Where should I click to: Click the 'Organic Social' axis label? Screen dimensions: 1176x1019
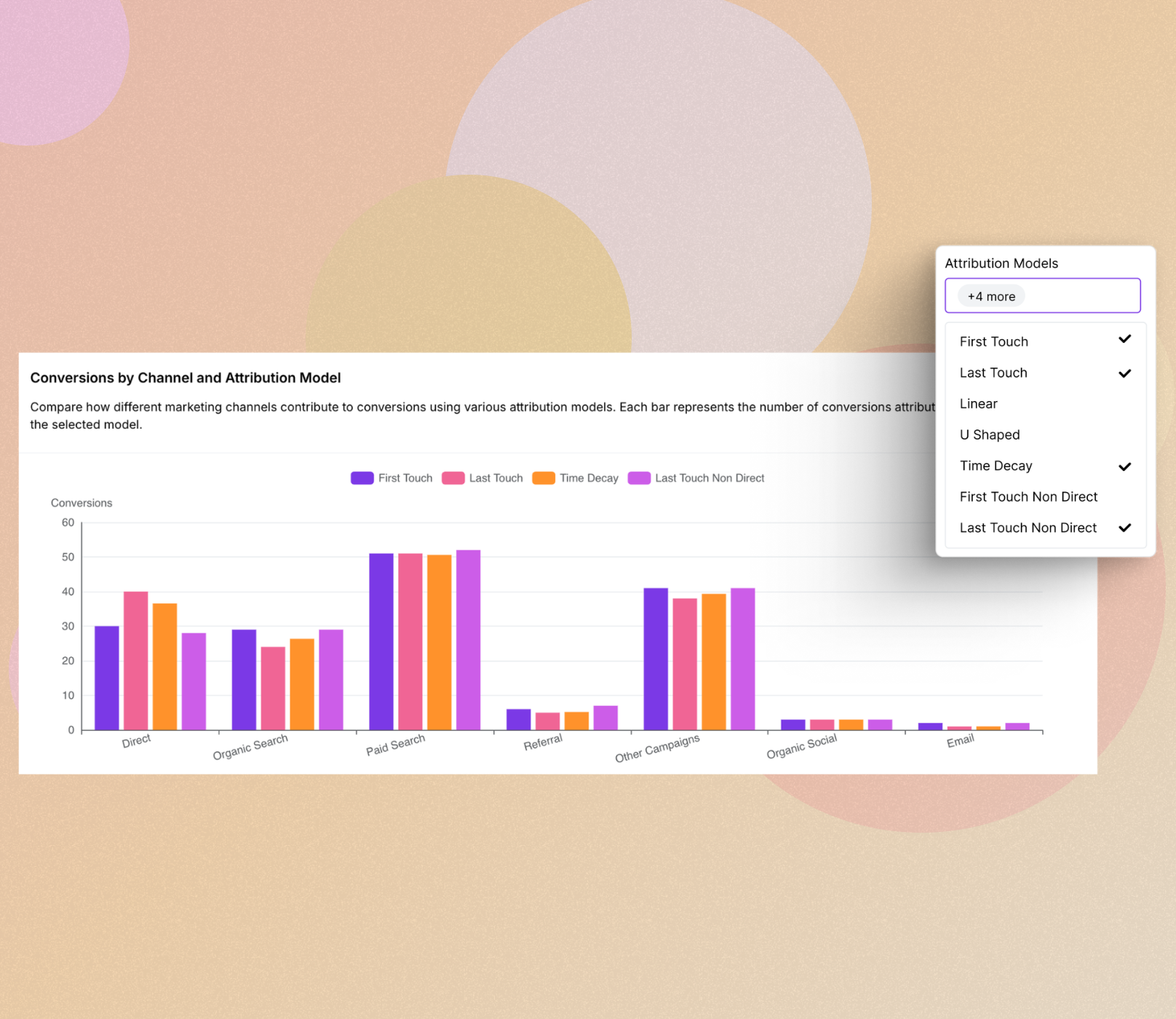802,746
